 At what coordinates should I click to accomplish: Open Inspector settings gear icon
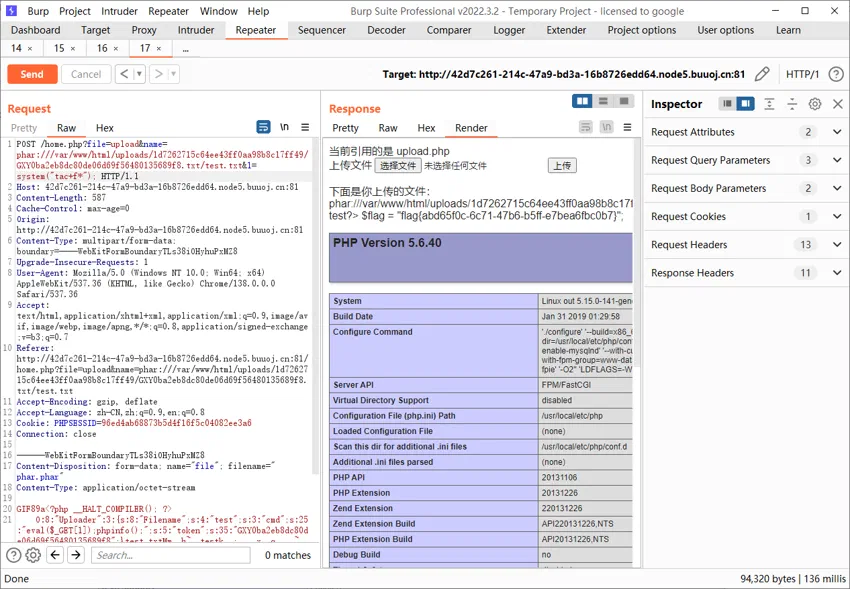click(x=815, y=104)
